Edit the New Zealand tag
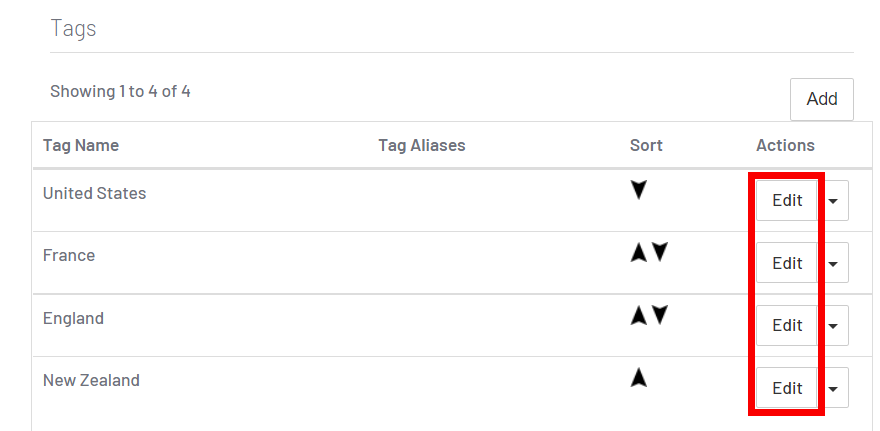The width and height of the screenshot is (880, 431). click(x=787, y=388)
